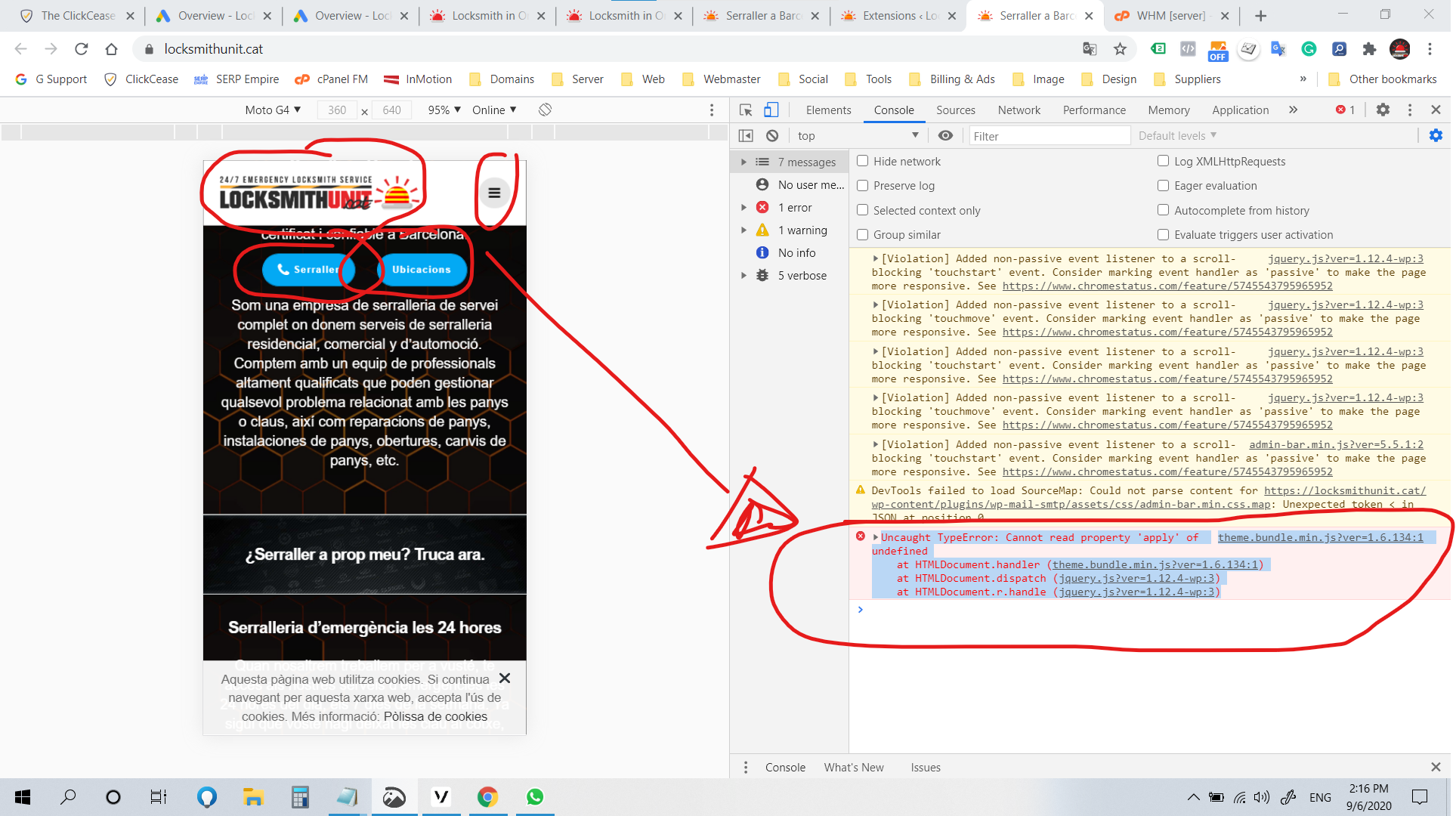
Task: Expand the 1 error group
Action: tap(743, 208)
